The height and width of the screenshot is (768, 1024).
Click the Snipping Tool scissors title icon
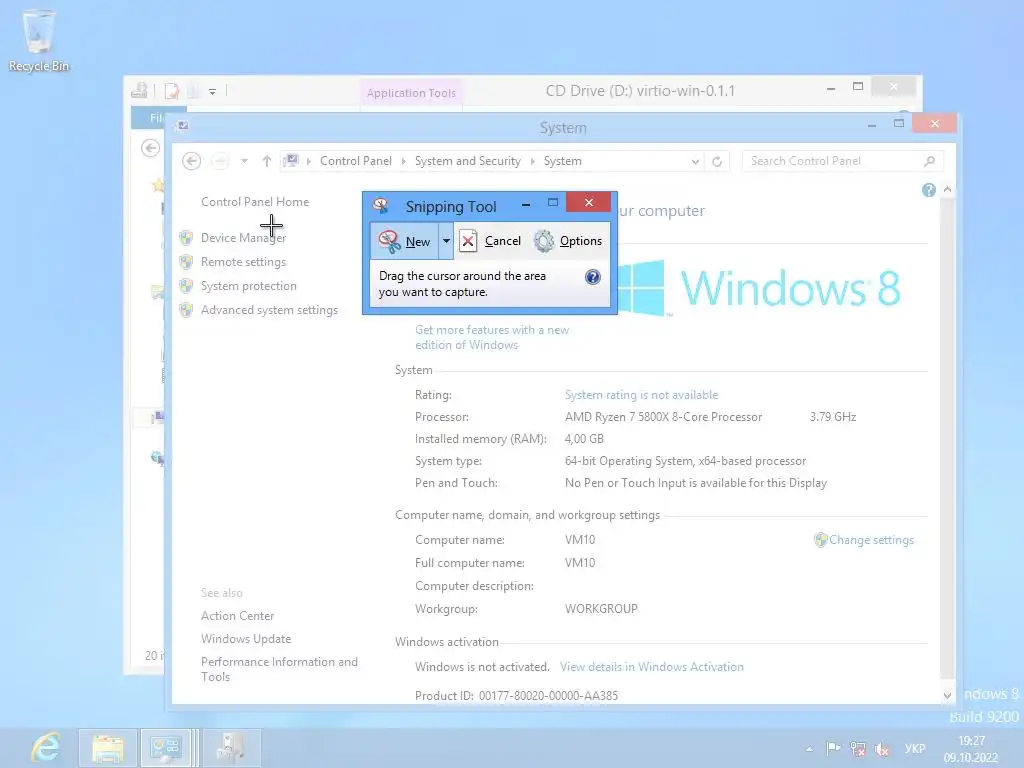tap(381, 206)
